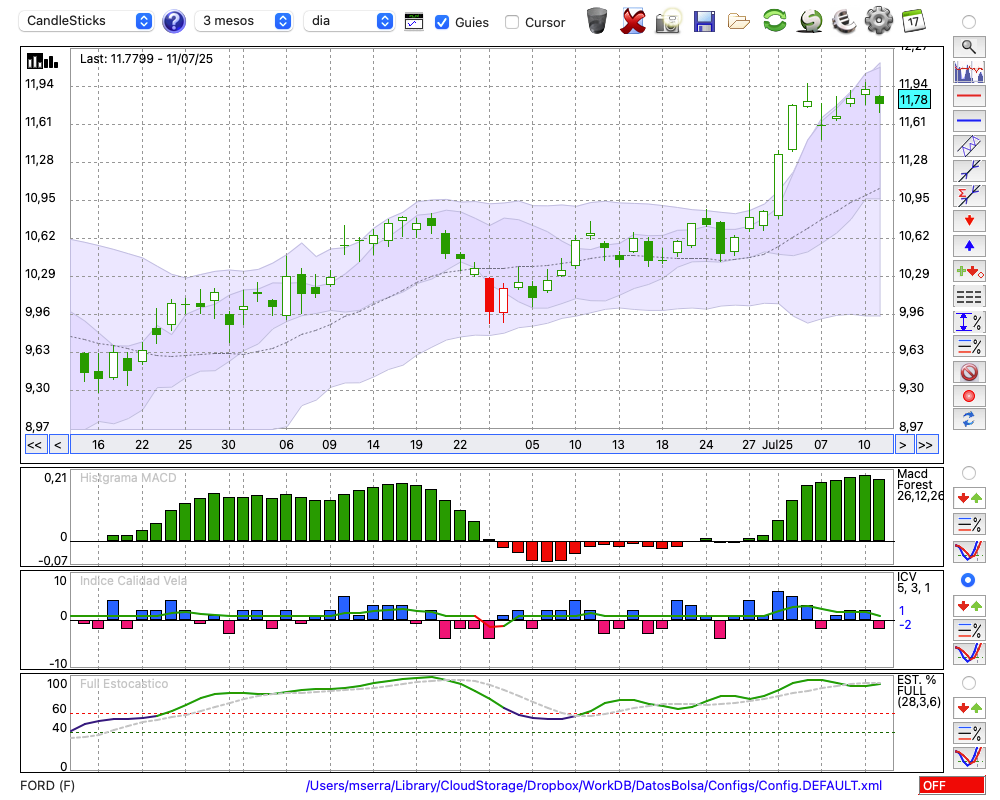Select the trend line tool
1000x800 pixels.
tap(969, 170)
